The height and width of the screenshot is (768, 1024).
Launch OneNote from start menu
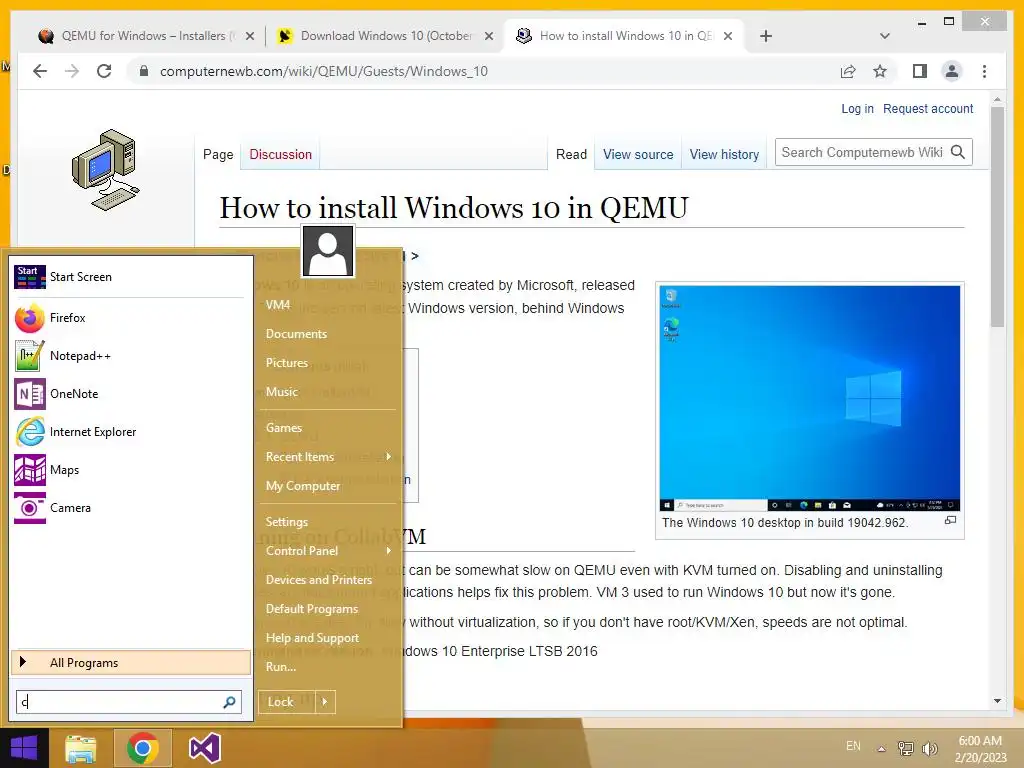pyautogui.click(x=131, y=394)
